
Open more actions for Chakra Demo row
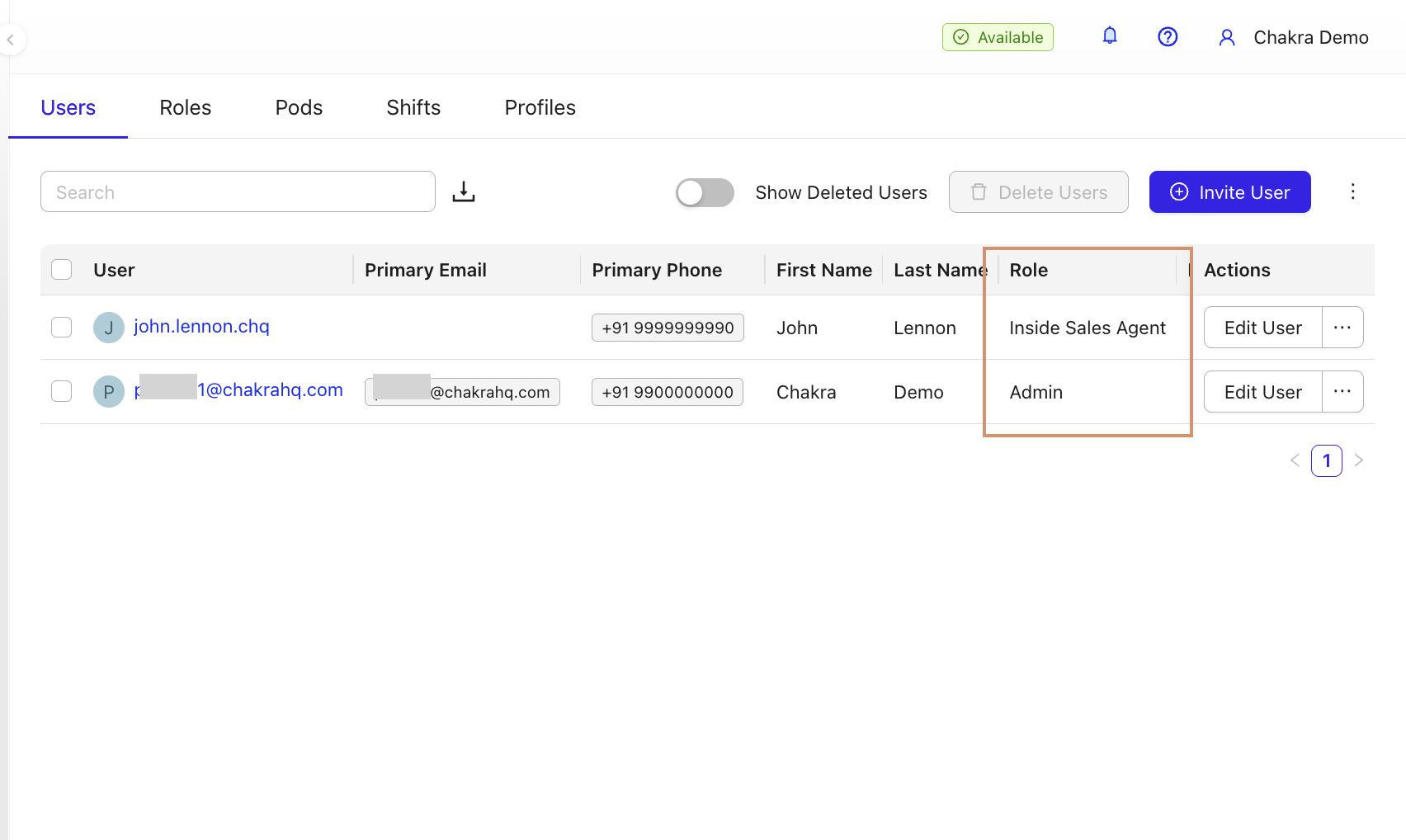(1342, 392)
